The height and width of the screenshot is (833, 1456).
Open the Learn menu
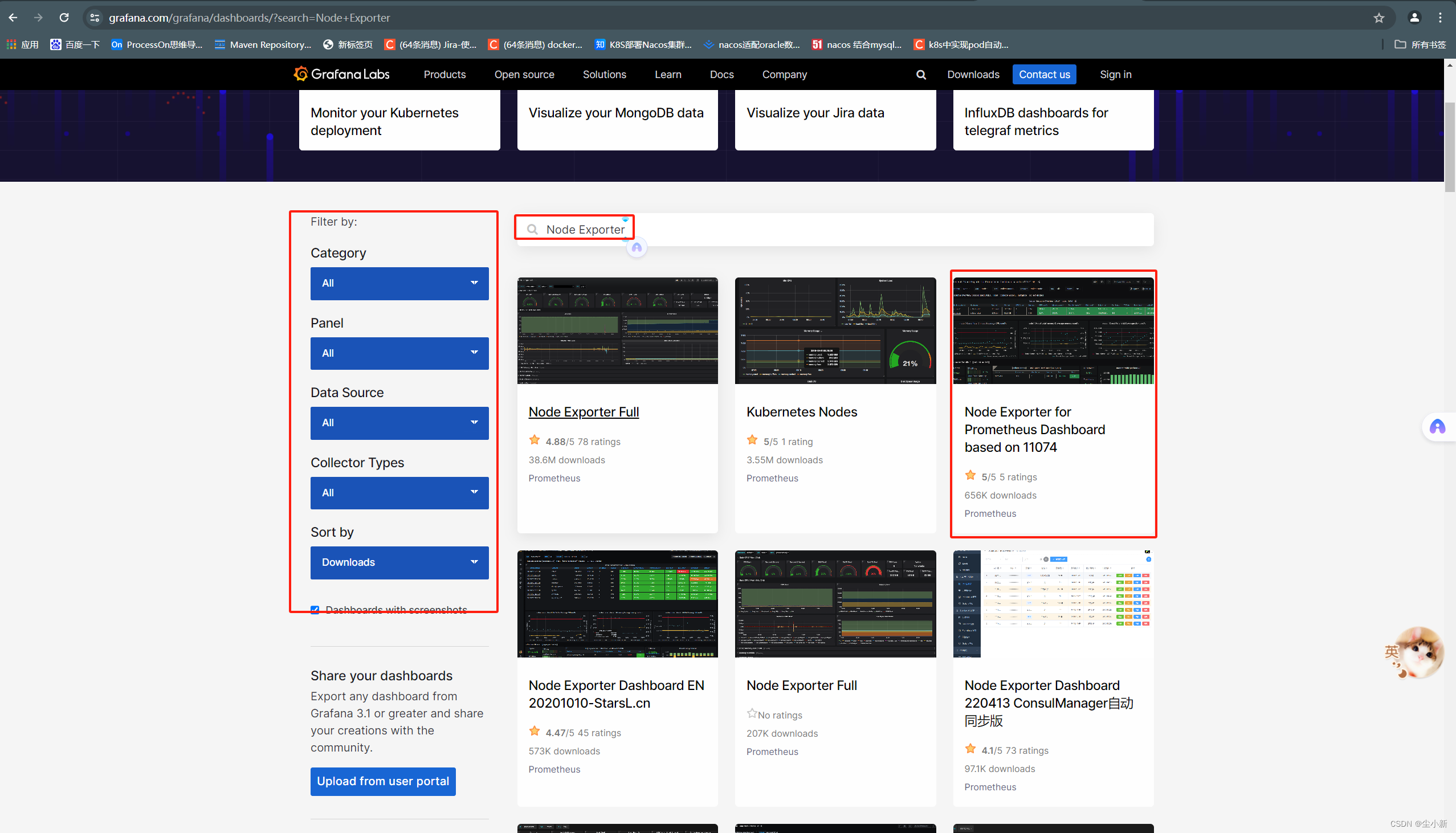(x=668, y=75)
